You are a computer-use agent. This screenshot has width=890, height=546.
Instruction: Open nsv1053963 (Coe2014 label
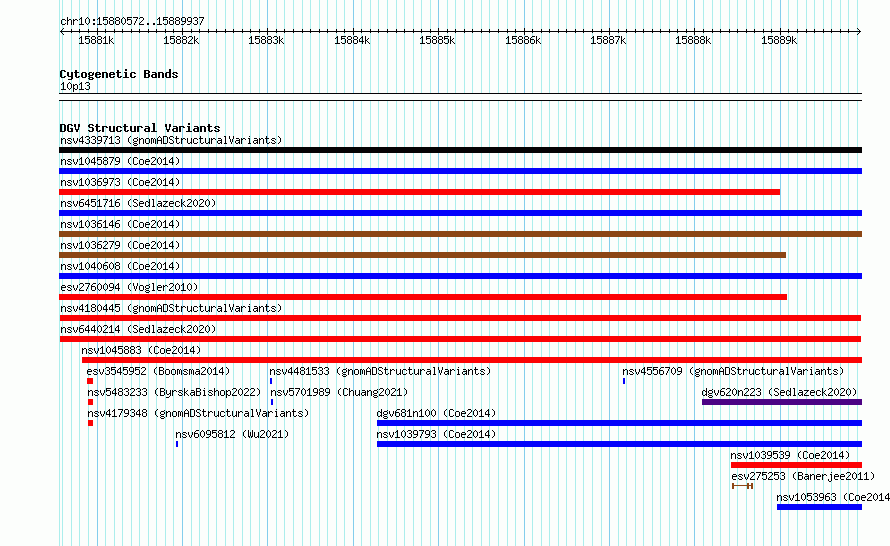tap(833, 497)
